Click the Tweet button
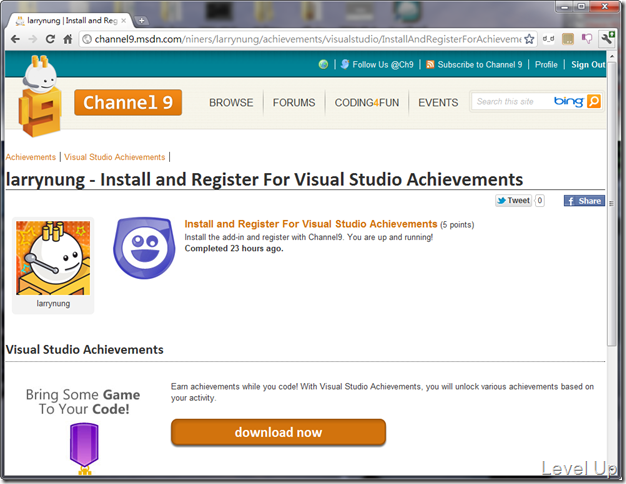Image resolution: width=626 pixels, height=484 pixels. pos(513,200)
